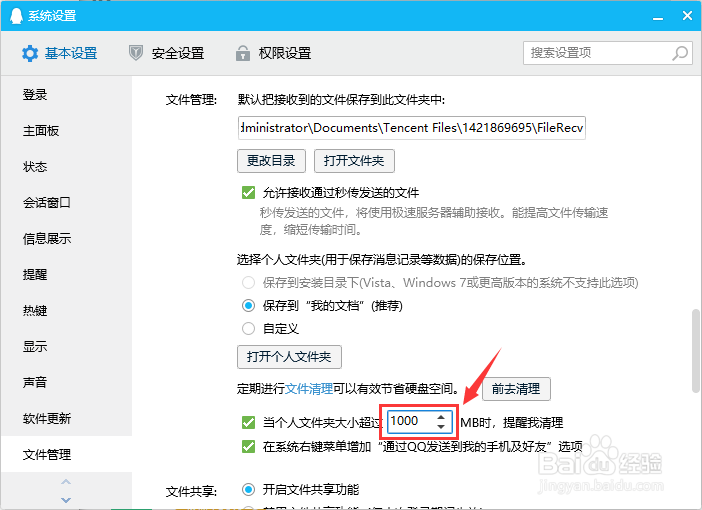Decrease the folder size limit with down arrow
Viewport: 702px width, 510px height.
pos(441,426)
